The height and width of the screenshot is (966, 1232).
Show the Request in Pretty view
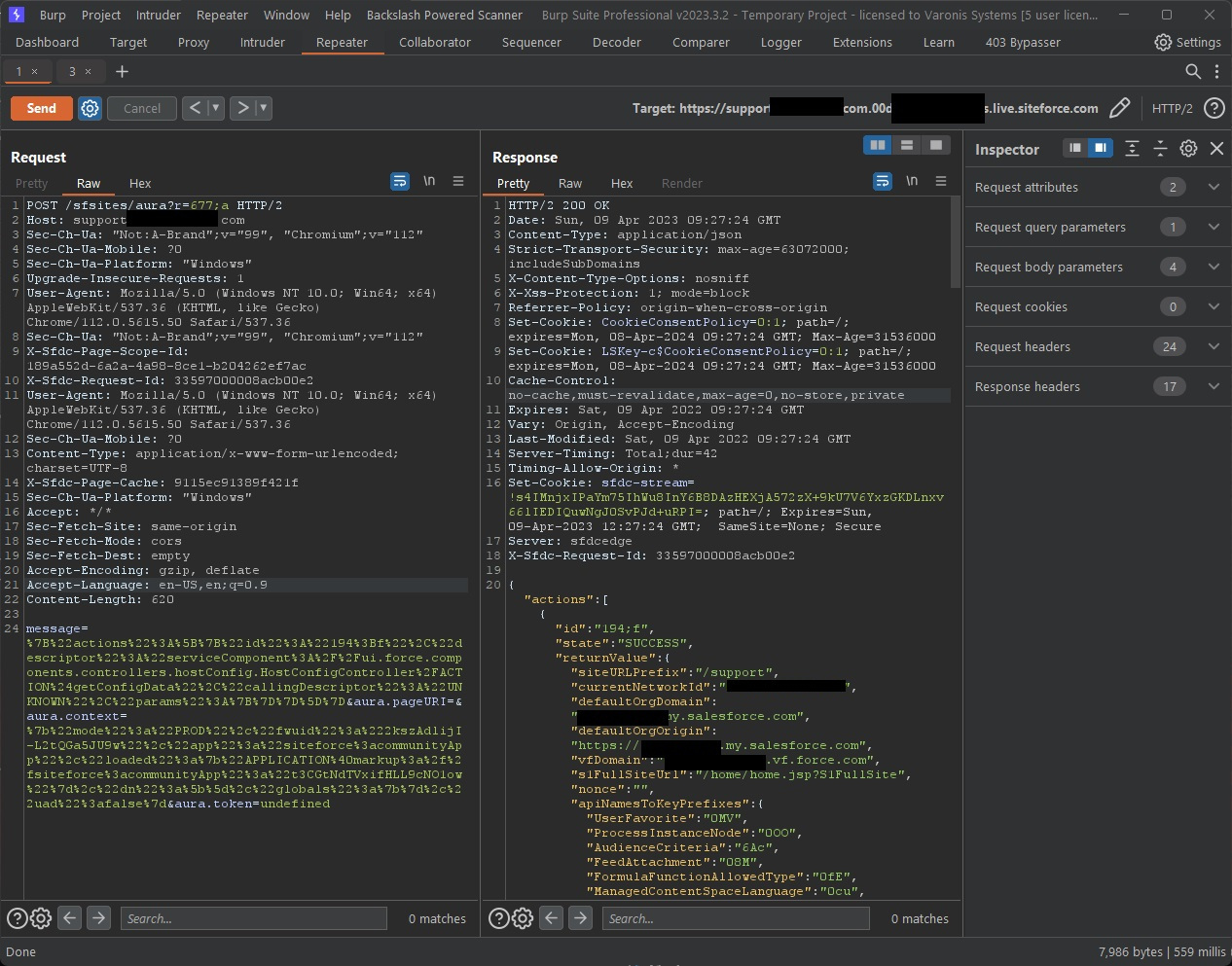[x=31, y=183]
